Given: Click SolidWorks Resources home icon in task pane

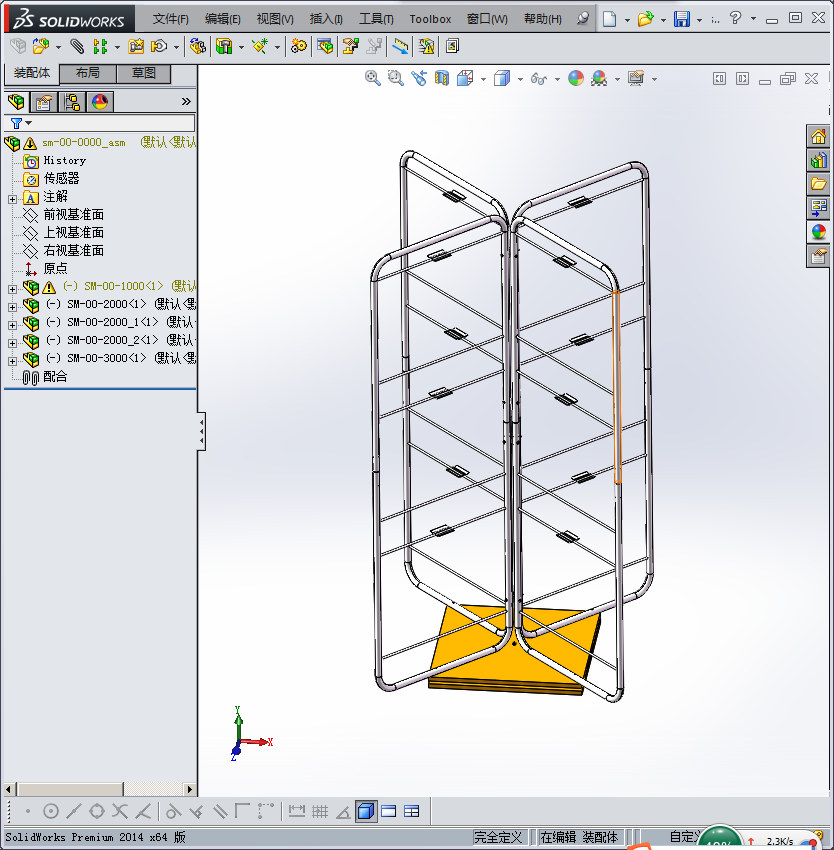Looking at the screenshot, I should coord(818,136).
